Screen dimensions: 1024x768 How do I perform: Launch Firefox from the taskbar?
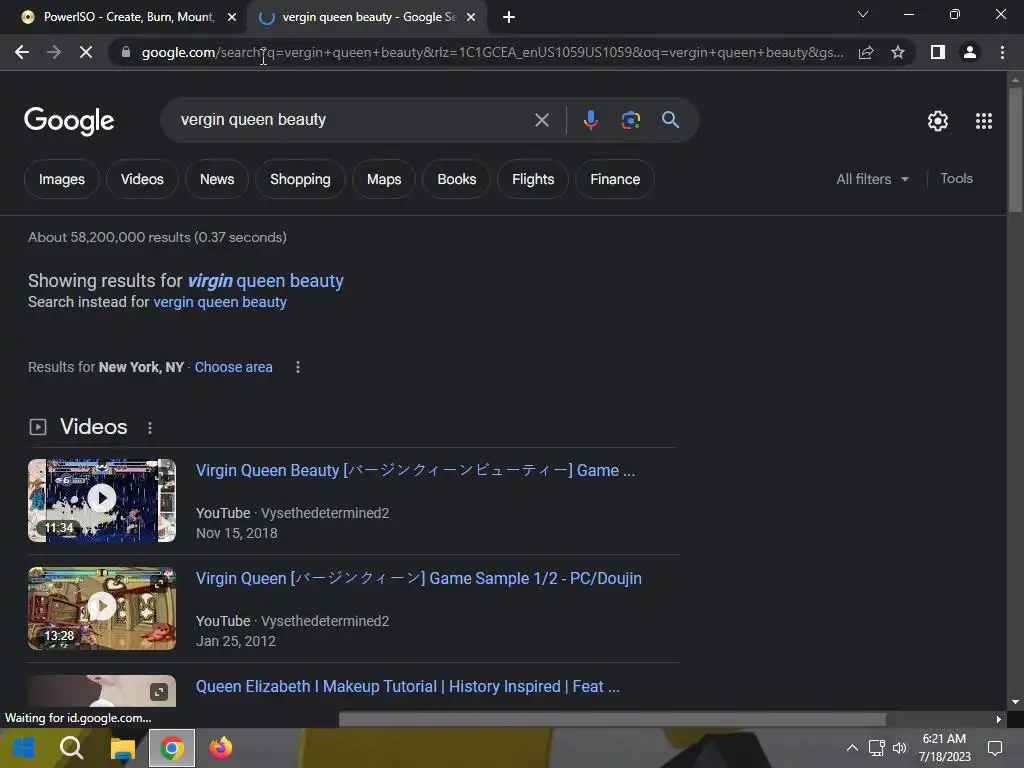(x=221, y=748)
